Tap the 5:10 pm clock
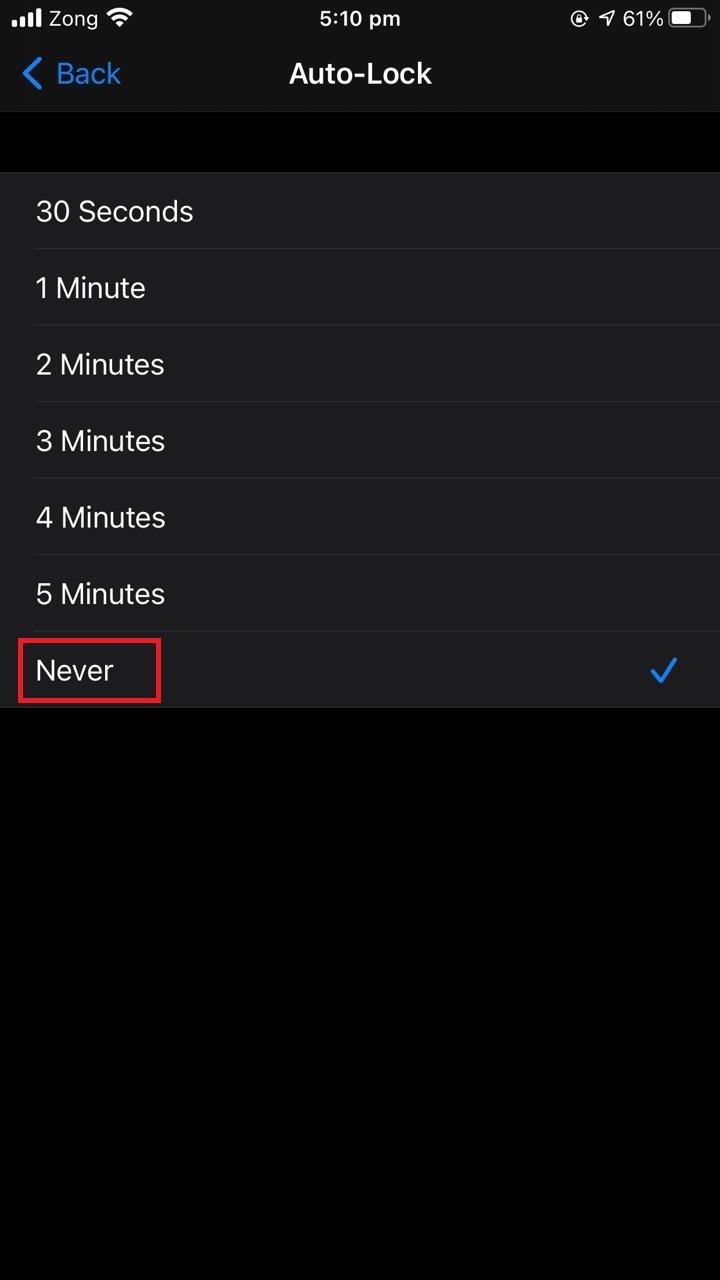Image resolution: width=720 pixels, height=1280 pixels. coord(360,18)
